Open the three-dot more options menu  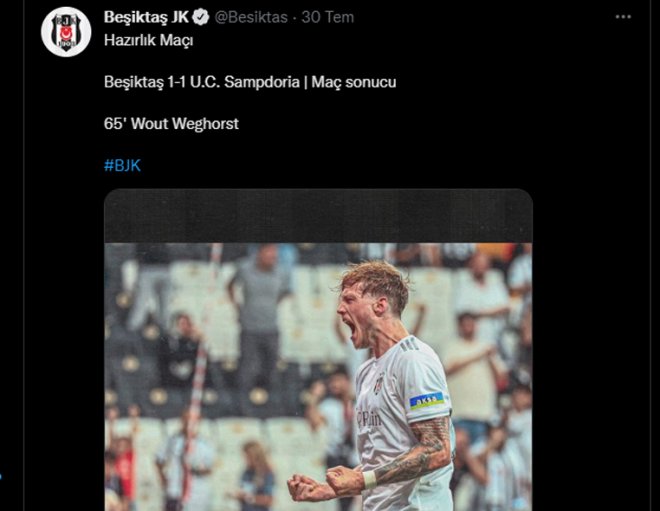click(x=623, y=17)
